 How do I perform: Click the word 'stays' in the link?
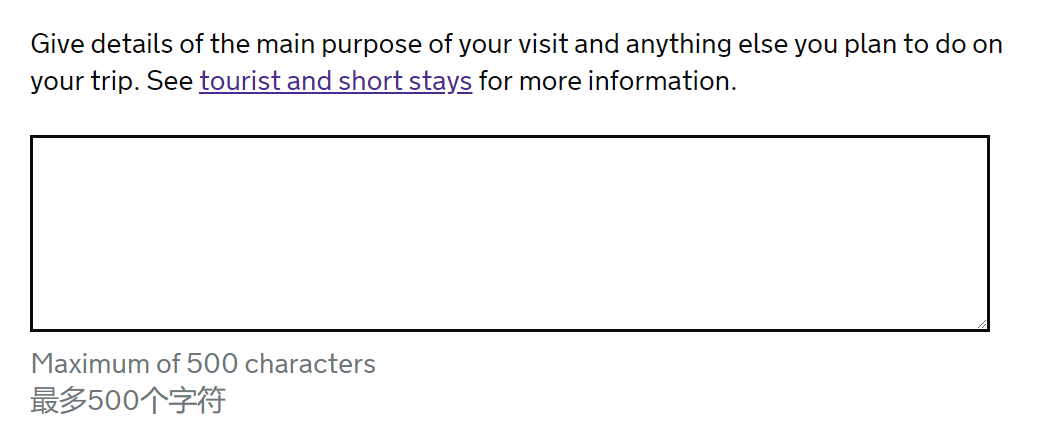pos(440,81)
